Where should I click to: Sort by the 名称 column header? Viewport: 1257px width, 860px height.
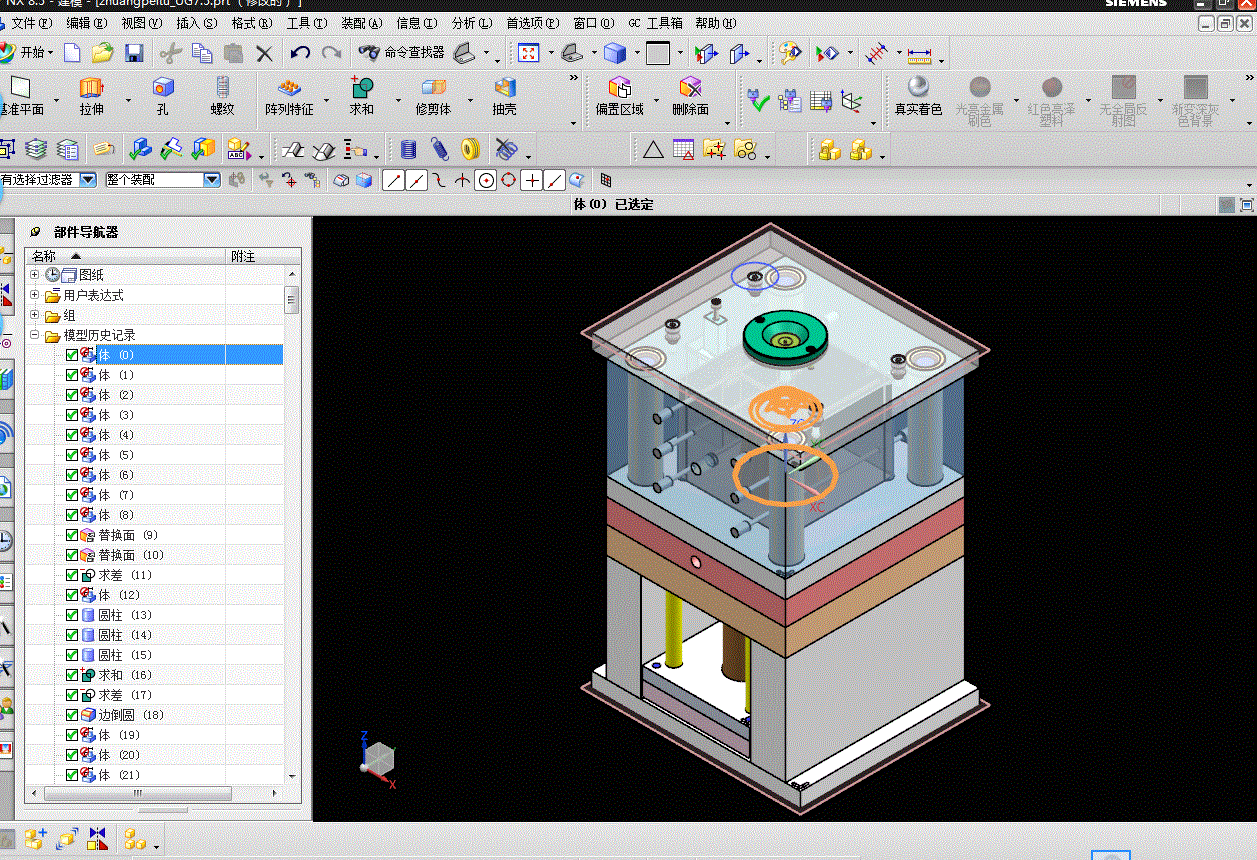127,256
